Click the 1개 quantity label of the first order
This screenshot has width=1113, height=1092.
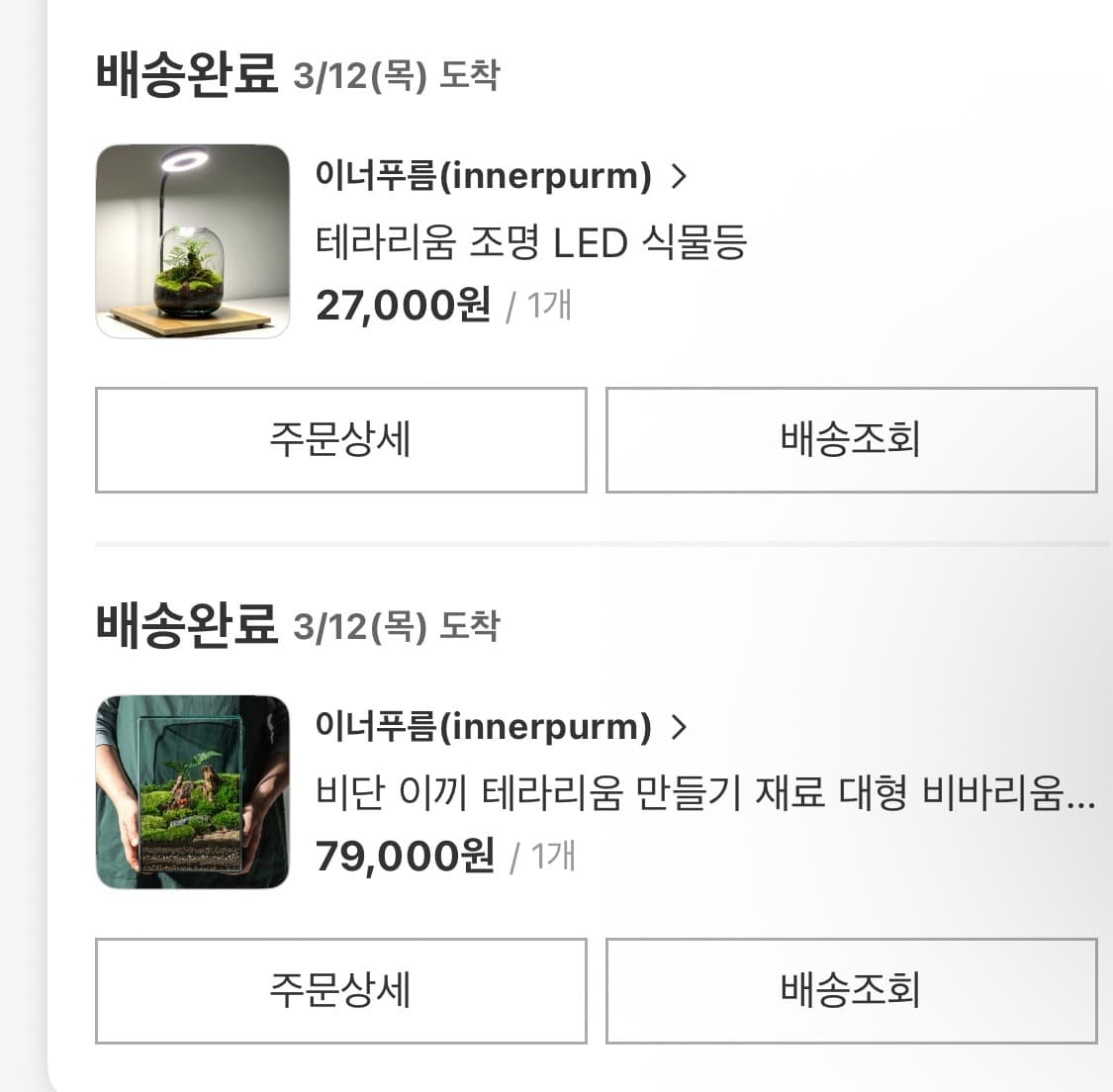click(552, 307)
